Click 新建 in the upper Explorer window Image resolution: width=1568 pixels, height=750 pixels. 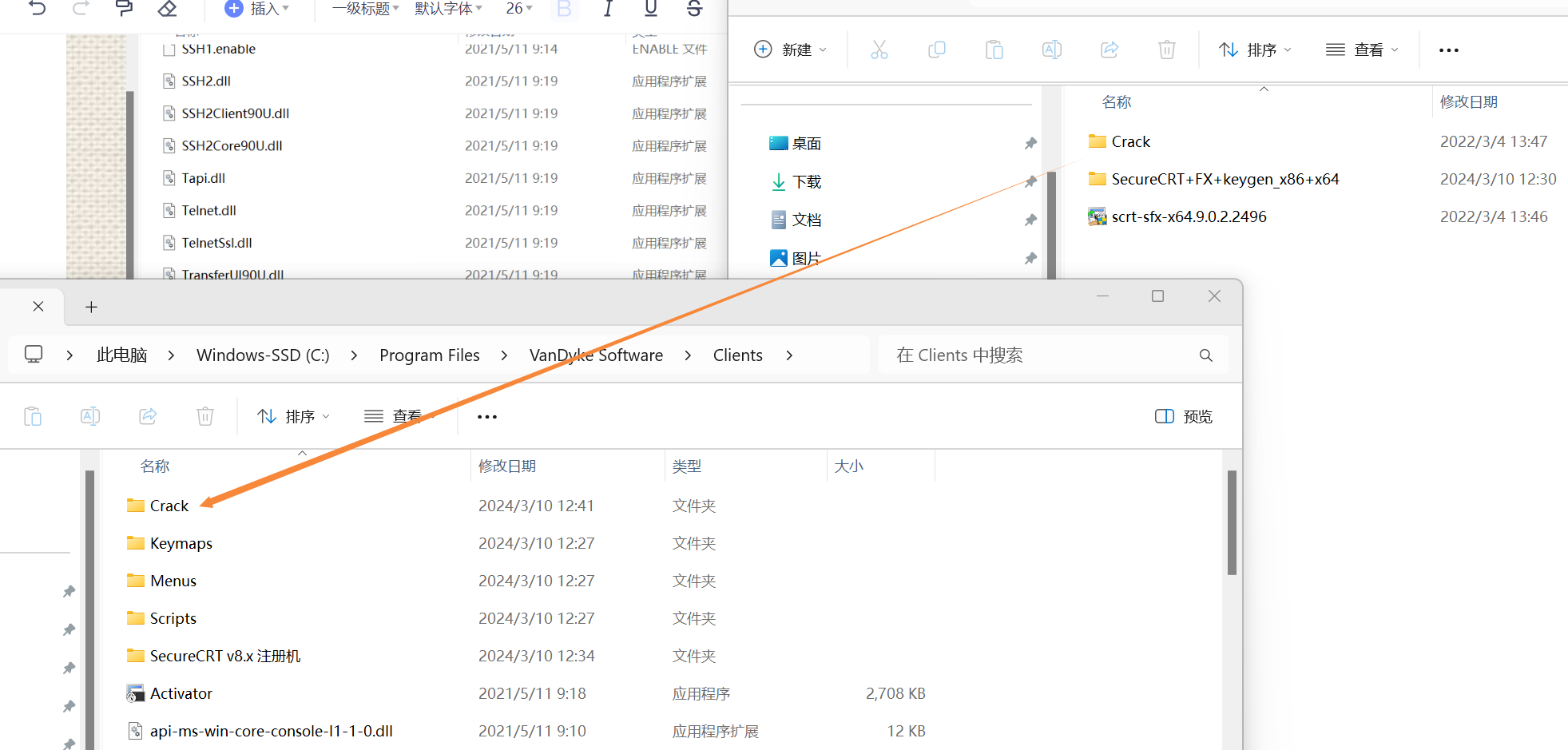pyautogui.click(x=790, y=50)
